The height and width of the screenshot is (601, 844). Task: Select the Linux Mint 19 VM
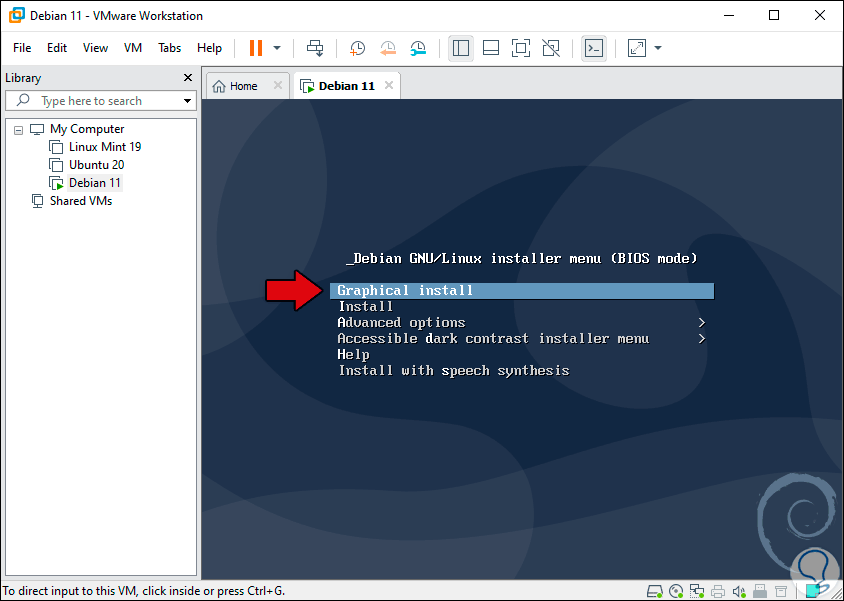tap(105, 147)
